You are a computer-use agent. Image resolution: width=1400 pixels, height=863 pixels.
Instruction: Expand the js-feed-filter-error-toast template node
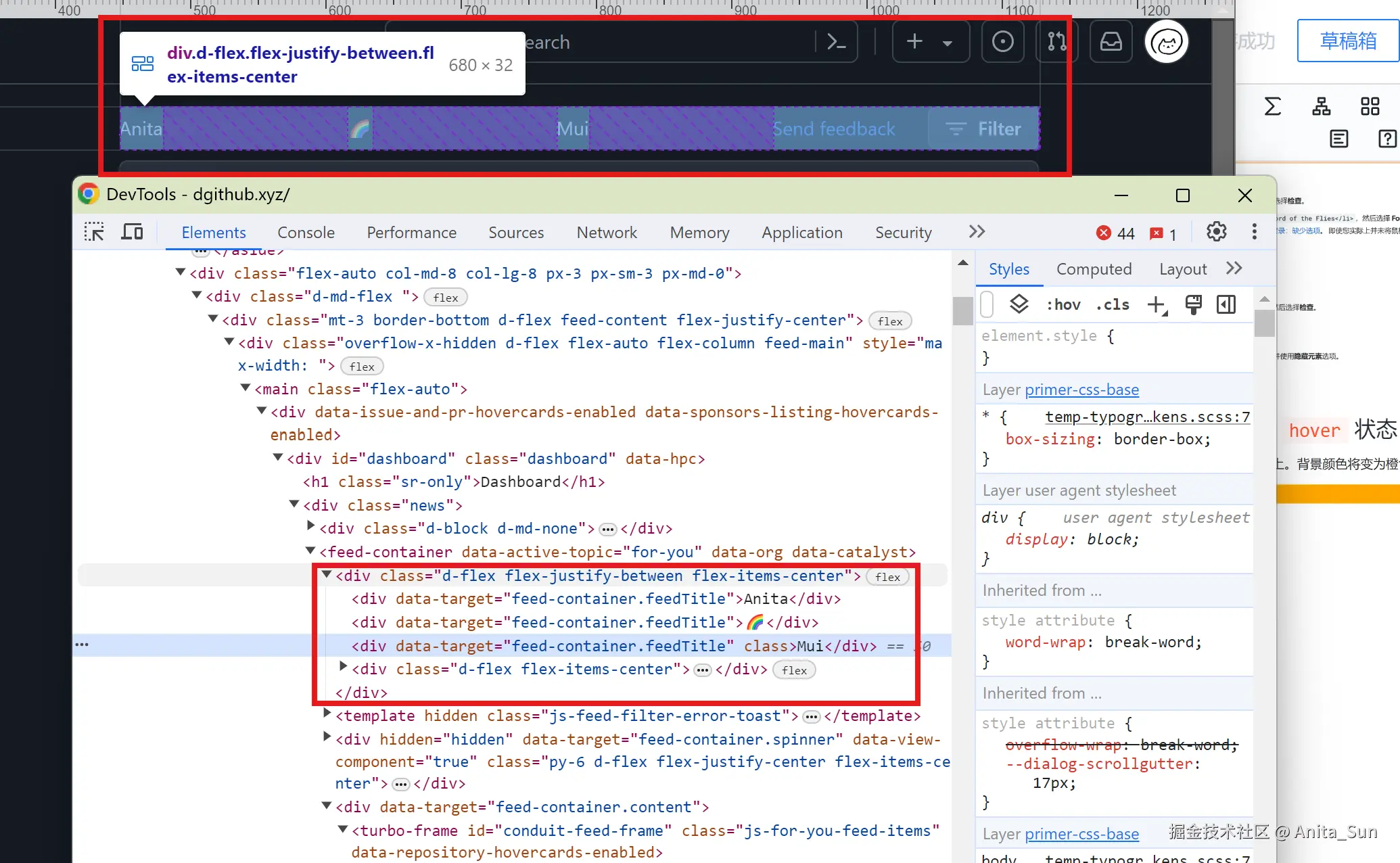[327, 713]
